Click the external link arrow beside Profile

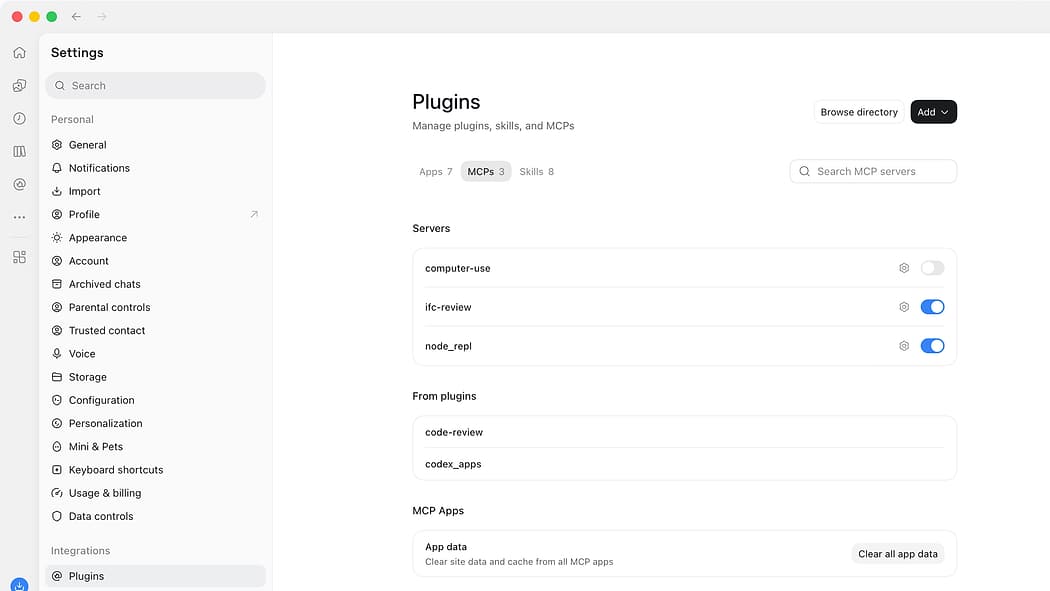point(254,214)
